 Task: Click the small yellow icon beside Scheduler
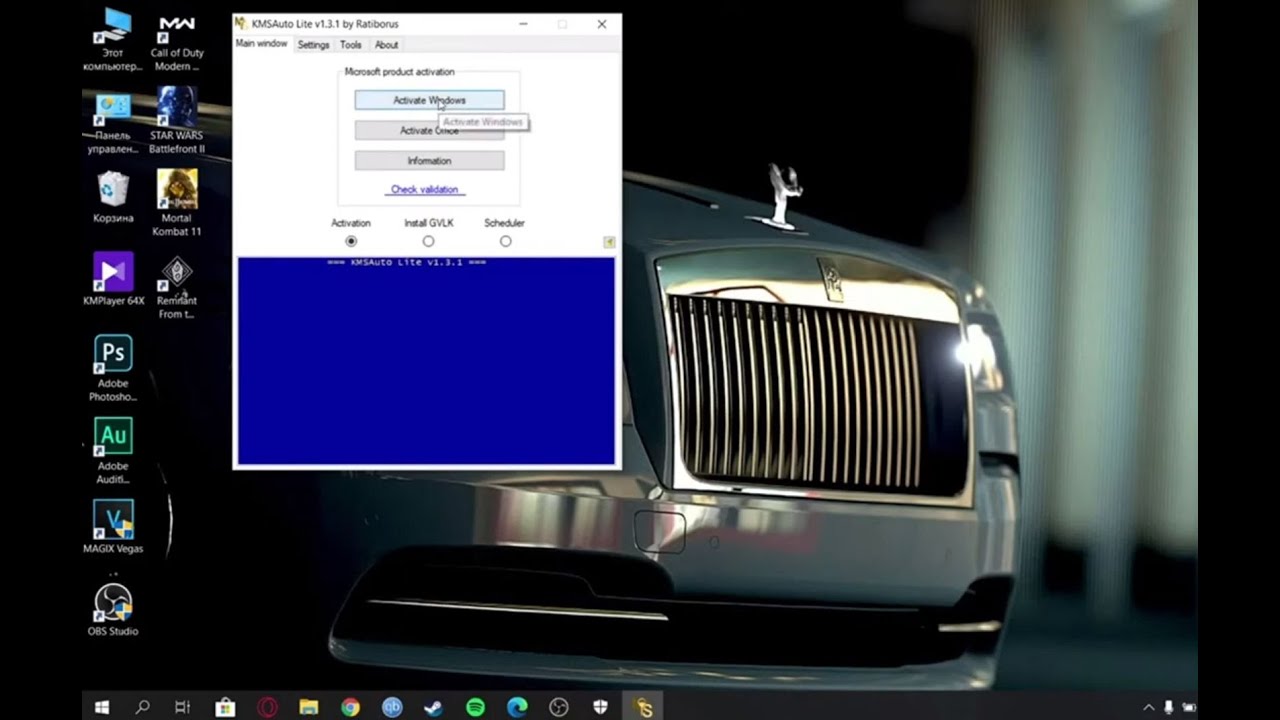click(609, 242)
